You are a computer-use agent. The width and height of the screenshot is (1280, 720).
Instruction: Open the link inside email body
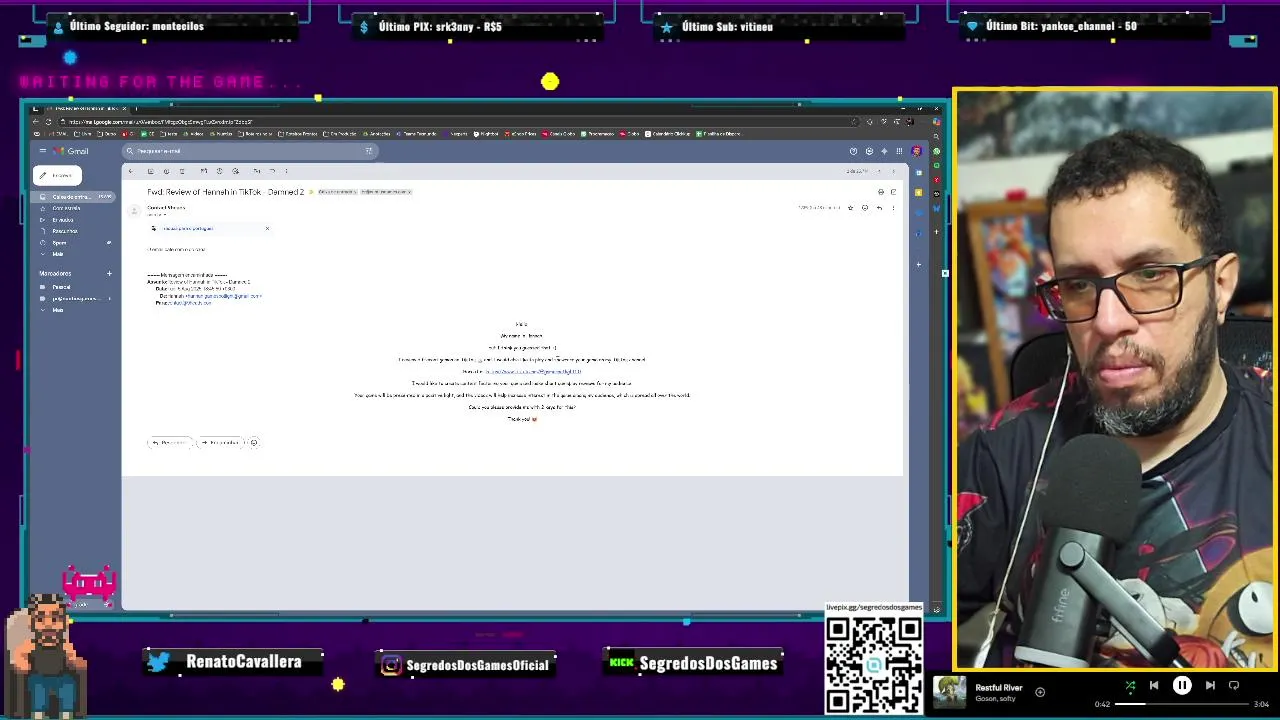[x=533, y=371]
